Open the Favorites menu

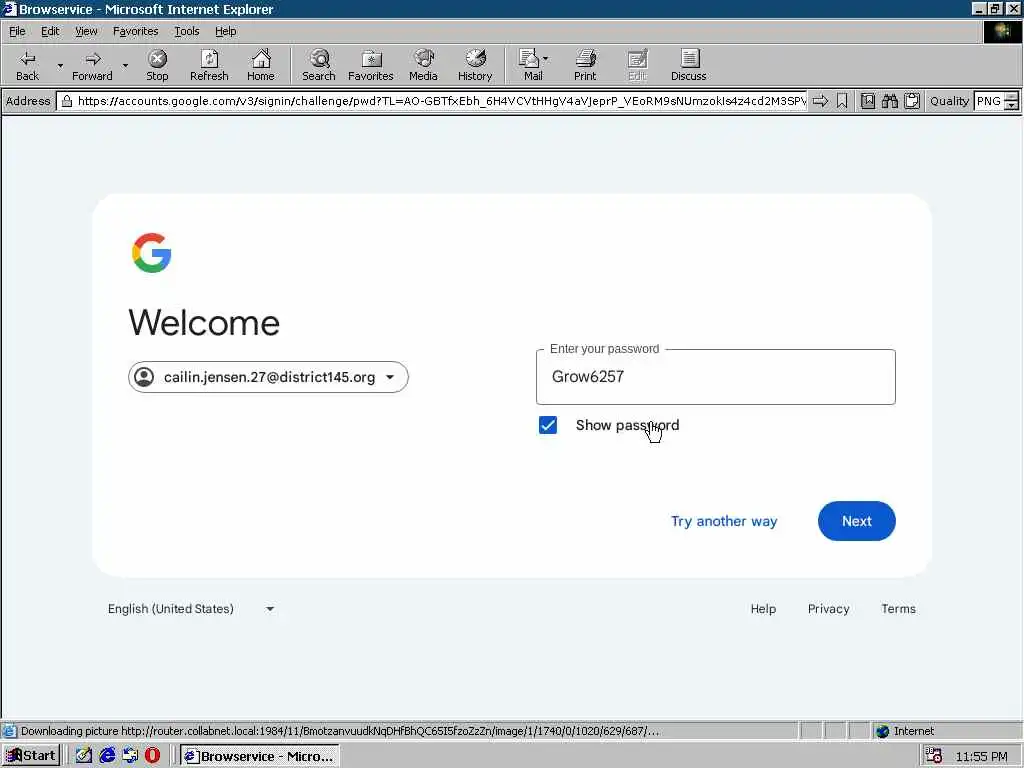pos(135,31)
